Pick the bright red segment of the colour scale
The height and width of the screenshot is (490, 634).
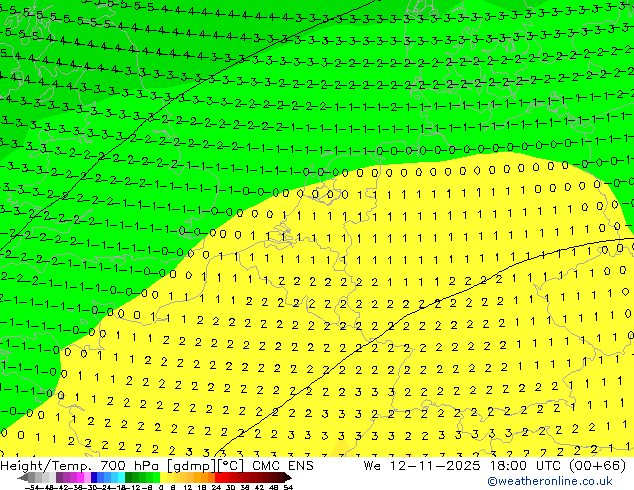coord(218,477)
